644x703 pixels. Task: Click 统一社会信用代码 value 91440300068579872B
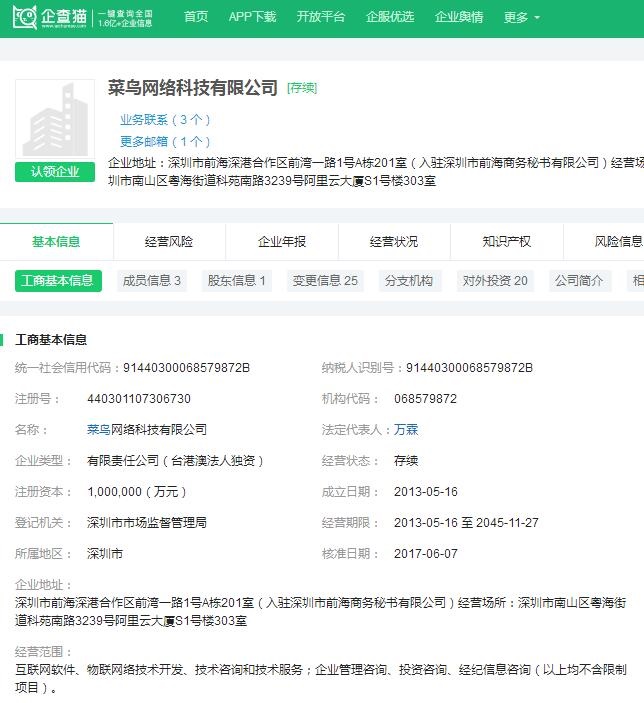tap(186, 368)
